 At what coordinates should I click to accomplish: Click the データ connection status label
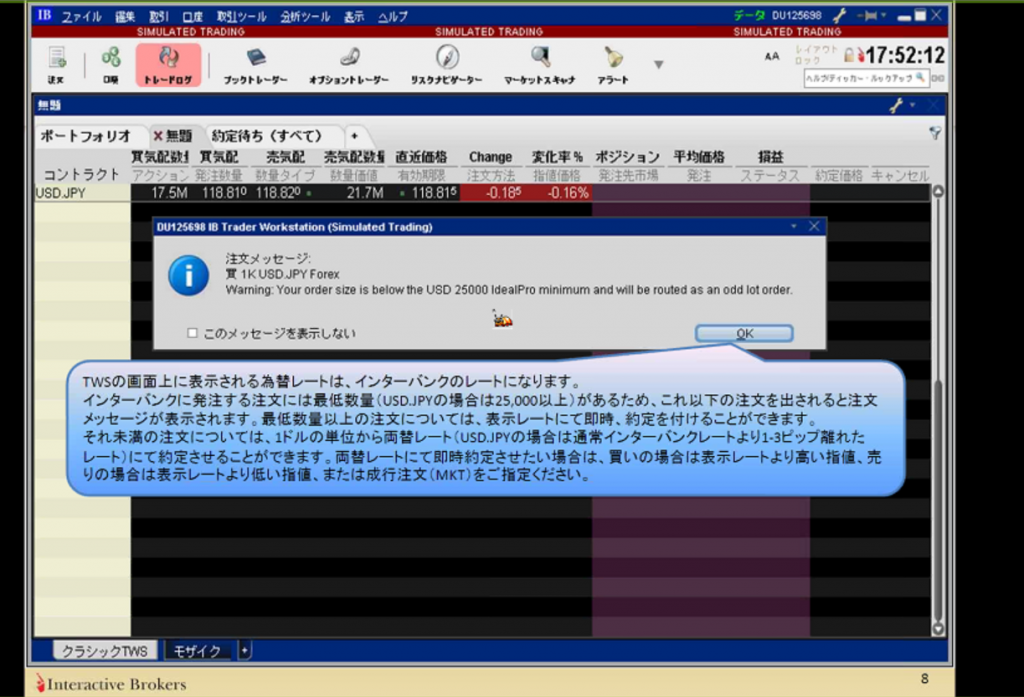[x=749, y=15]
